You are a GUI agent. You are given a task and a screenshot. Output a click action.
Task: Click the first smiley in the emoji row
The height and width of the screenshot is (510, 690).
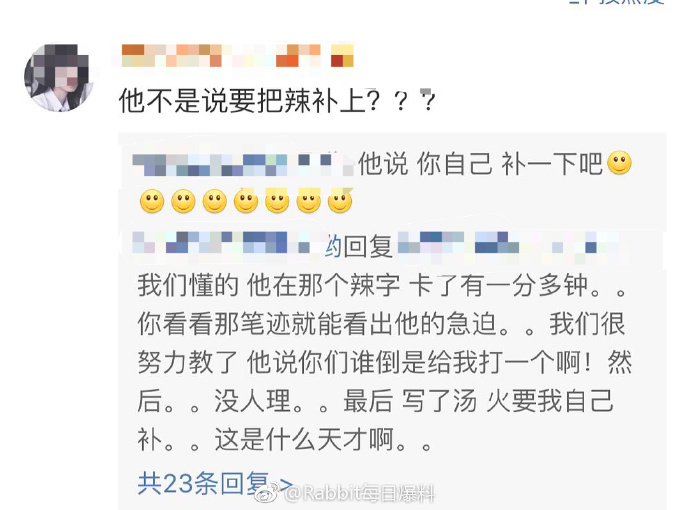(x=152, y=201)
